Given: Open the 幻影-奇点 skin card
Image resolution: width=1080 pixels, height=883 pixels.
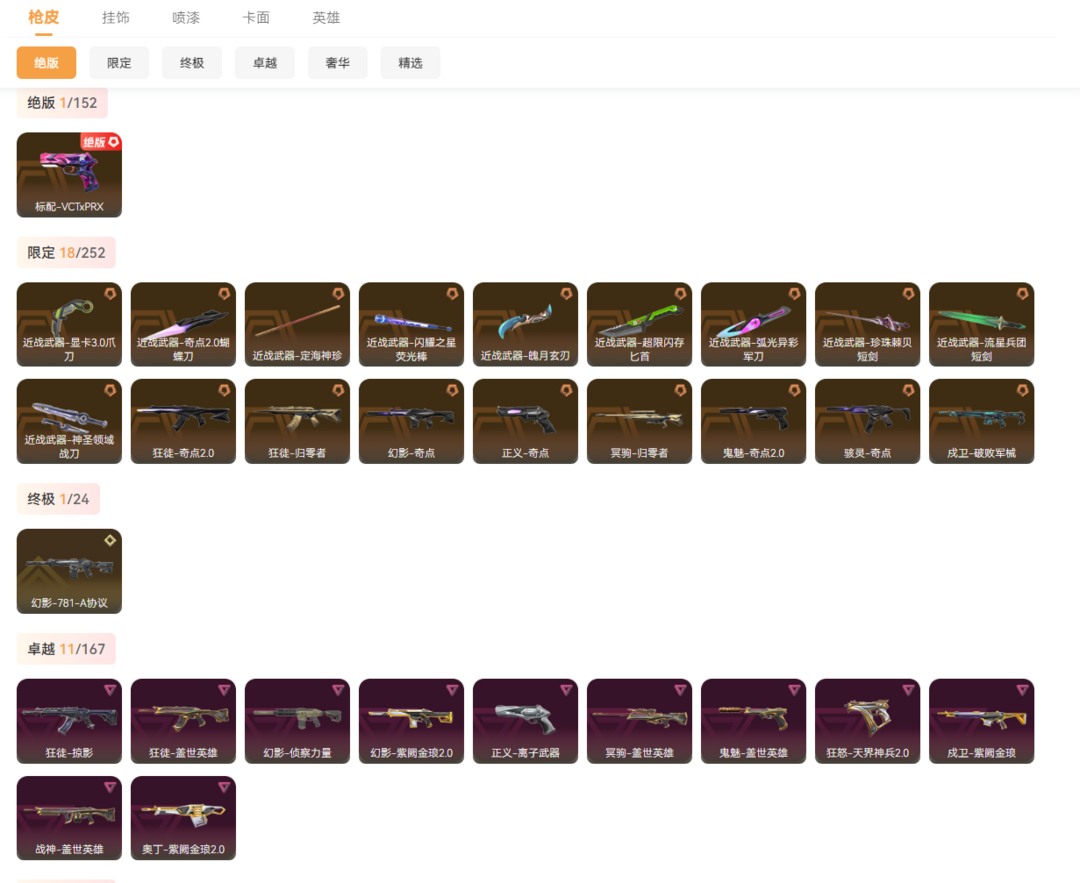Looking at the screenshot, I should [411, 422].
